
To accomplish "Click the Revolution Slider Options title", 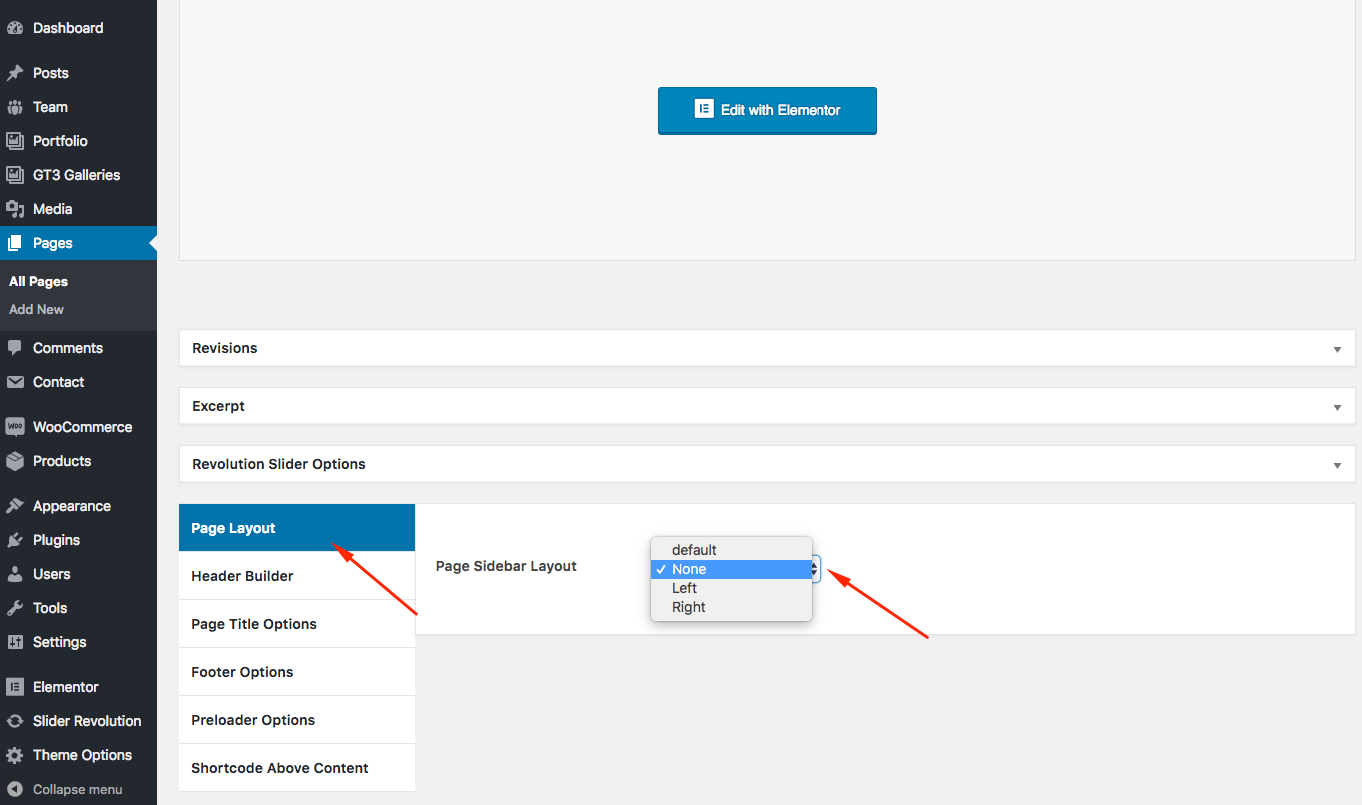I will point(279,464).
